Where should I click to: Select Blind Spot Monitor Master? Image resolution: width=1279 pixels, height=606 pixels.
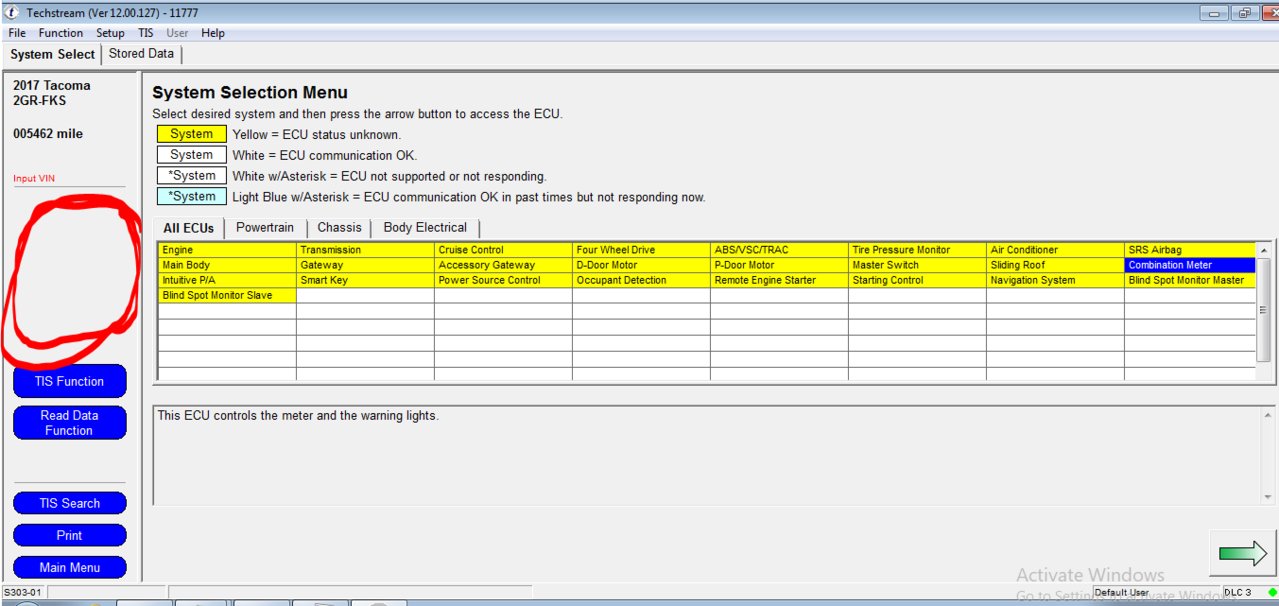1190,280
